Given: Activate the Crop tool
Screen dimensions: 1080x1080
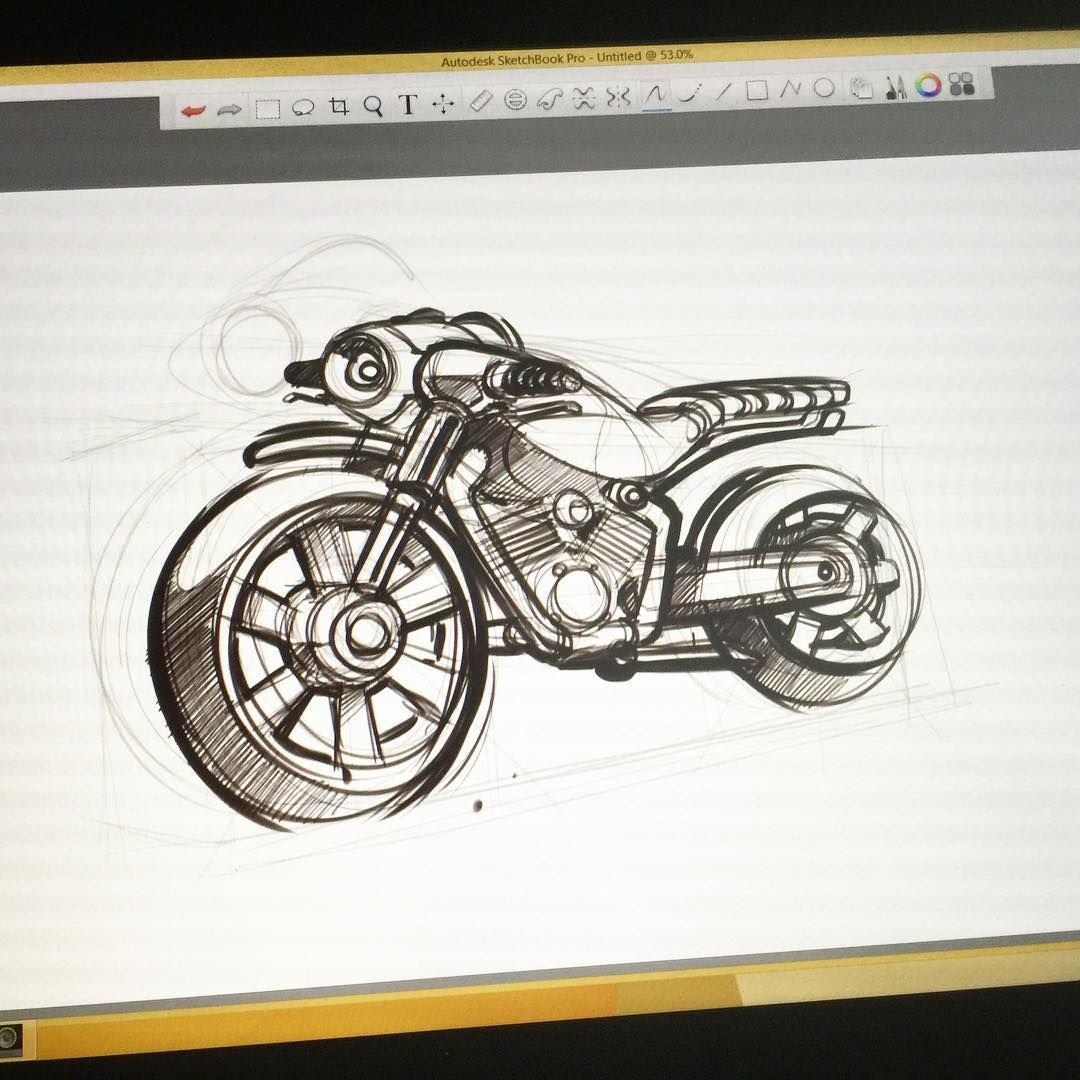Looking at the screenshot, I should point(339,106).
